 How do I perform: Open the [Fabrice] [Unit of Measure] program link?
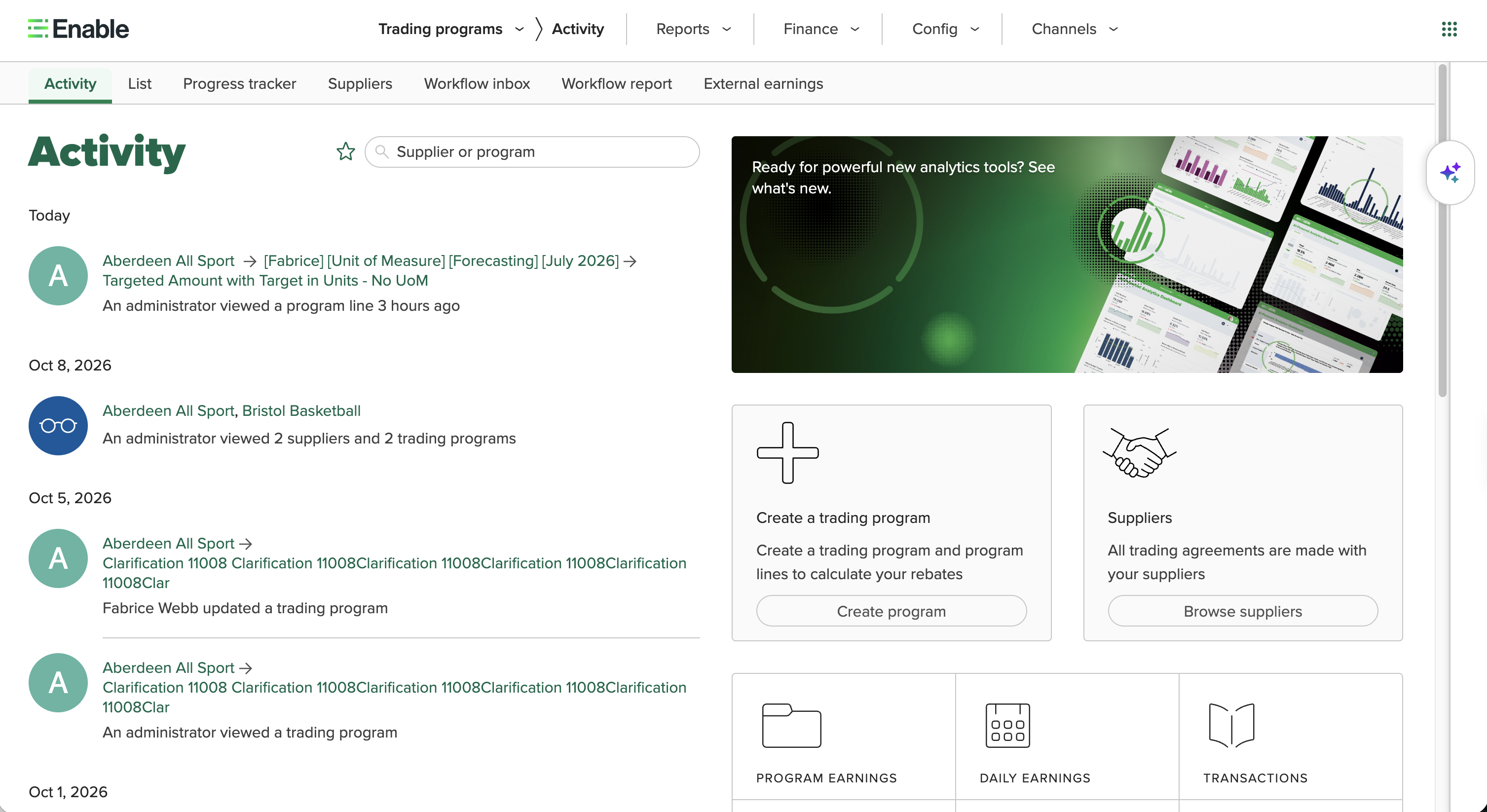click(441, 260)
